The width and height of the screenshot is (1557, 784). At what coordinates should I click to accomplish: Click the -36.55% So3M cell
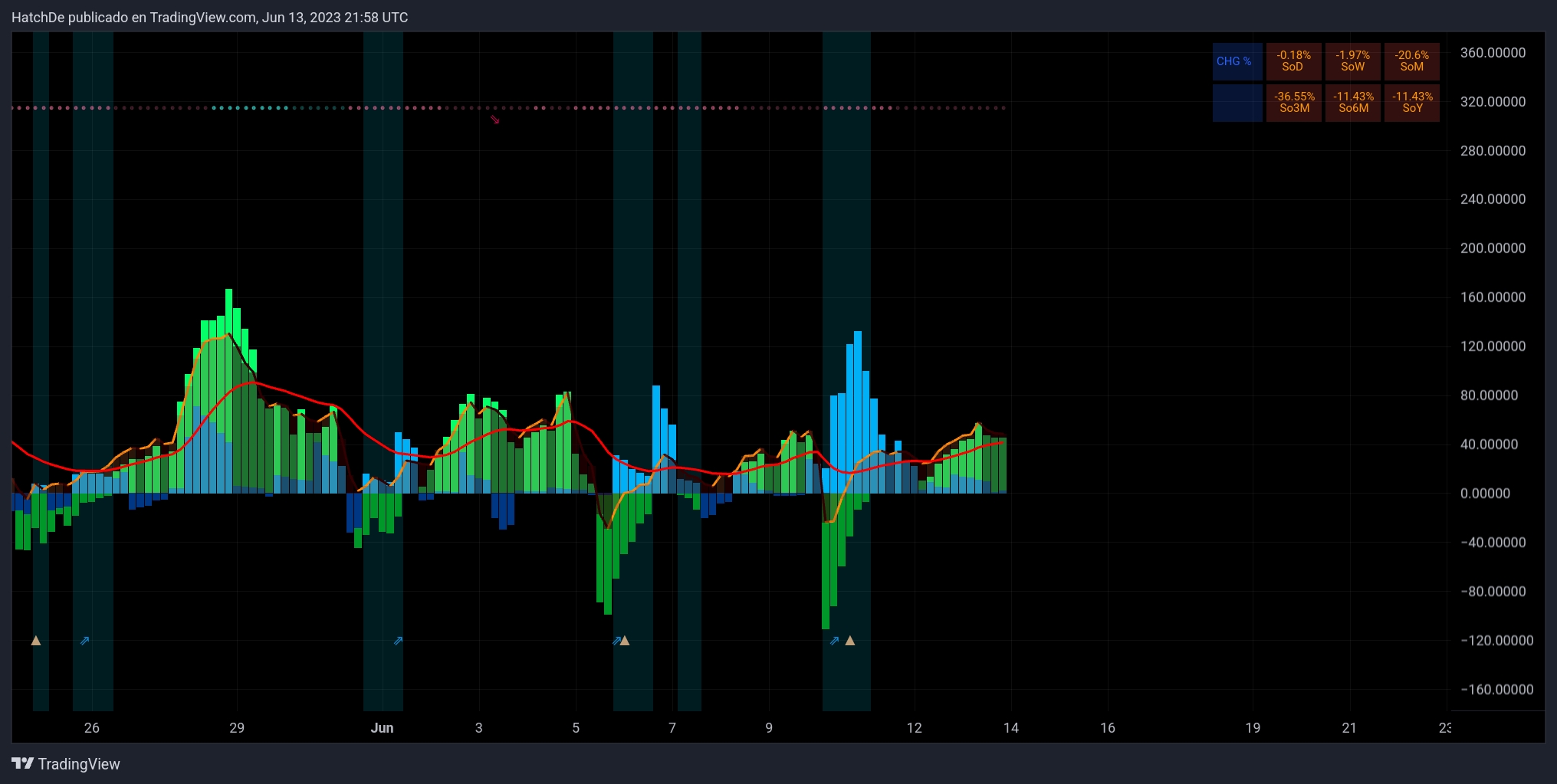[x=1293, y=103]
